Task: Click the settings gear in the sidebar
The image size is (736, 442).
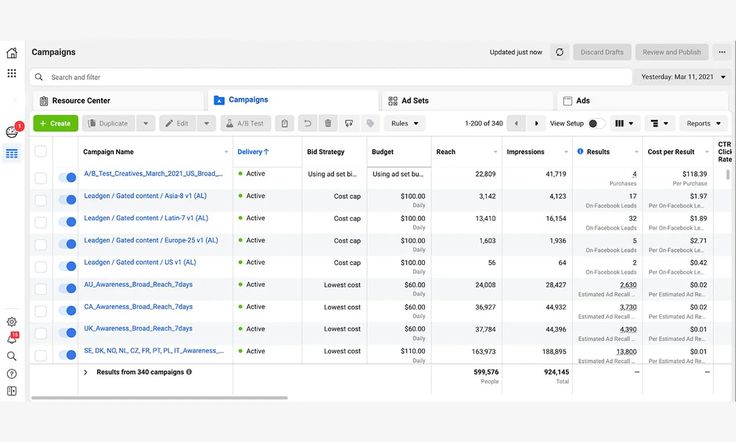Action: point(12,322)
